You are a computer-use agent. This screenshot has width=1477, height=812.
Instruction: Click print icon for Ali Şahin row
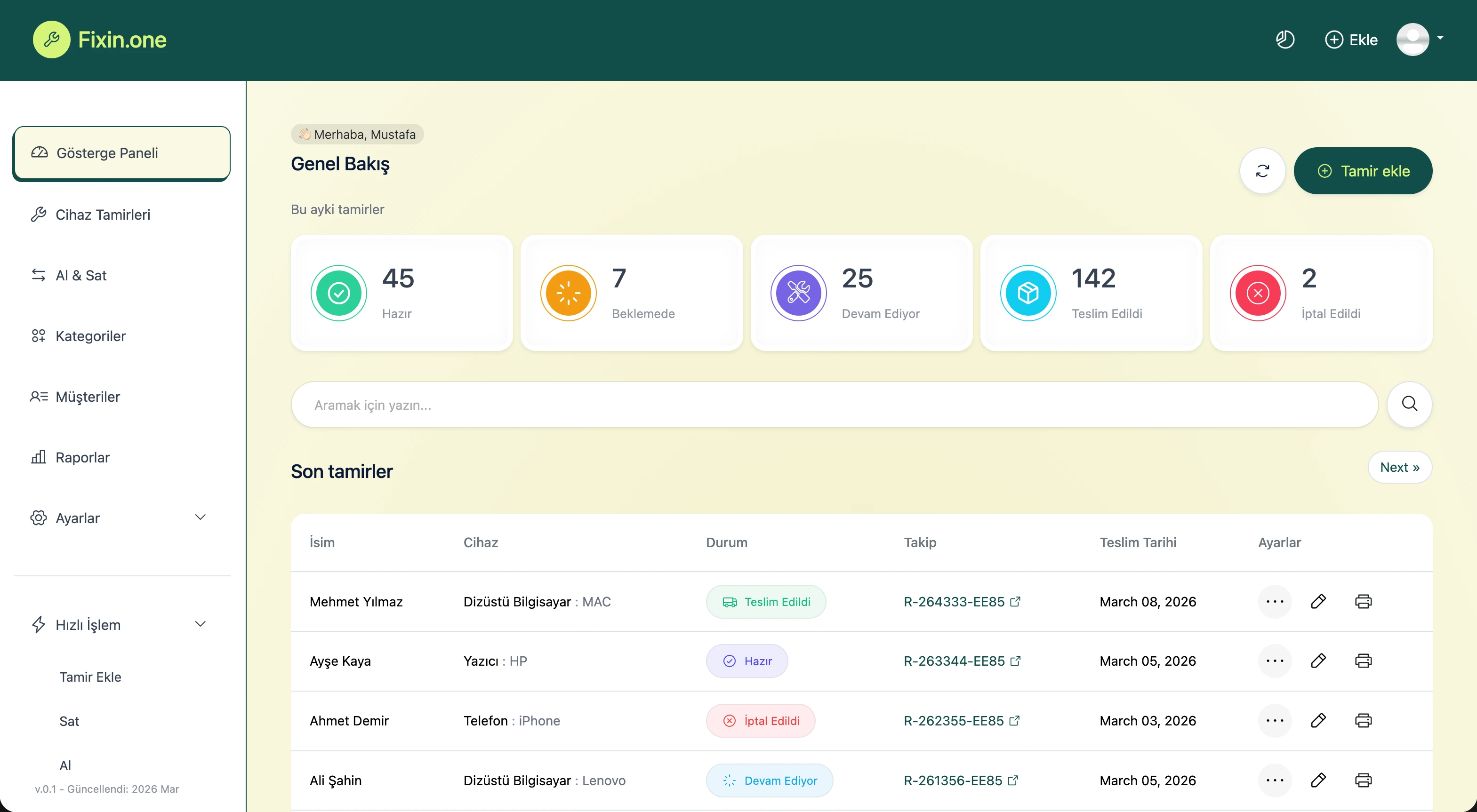tap(1363, 780)
